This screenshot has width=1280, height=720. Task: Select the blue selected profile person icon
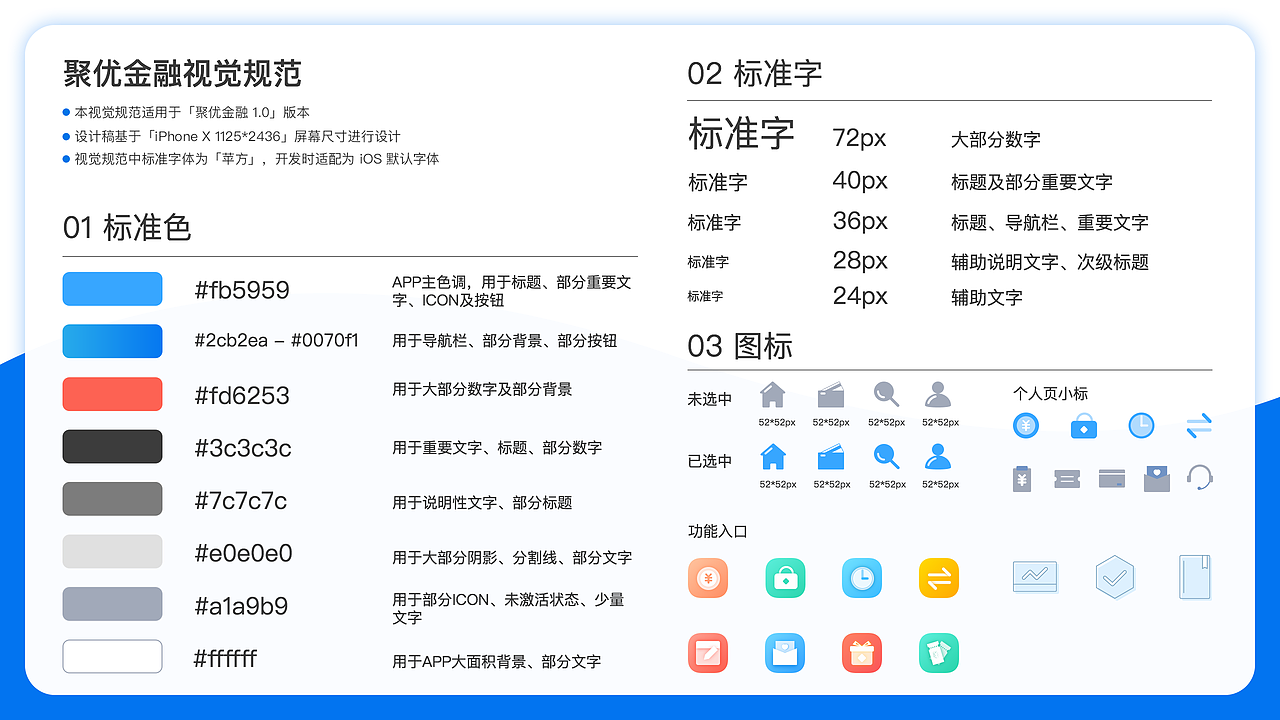tap(938, 456)
